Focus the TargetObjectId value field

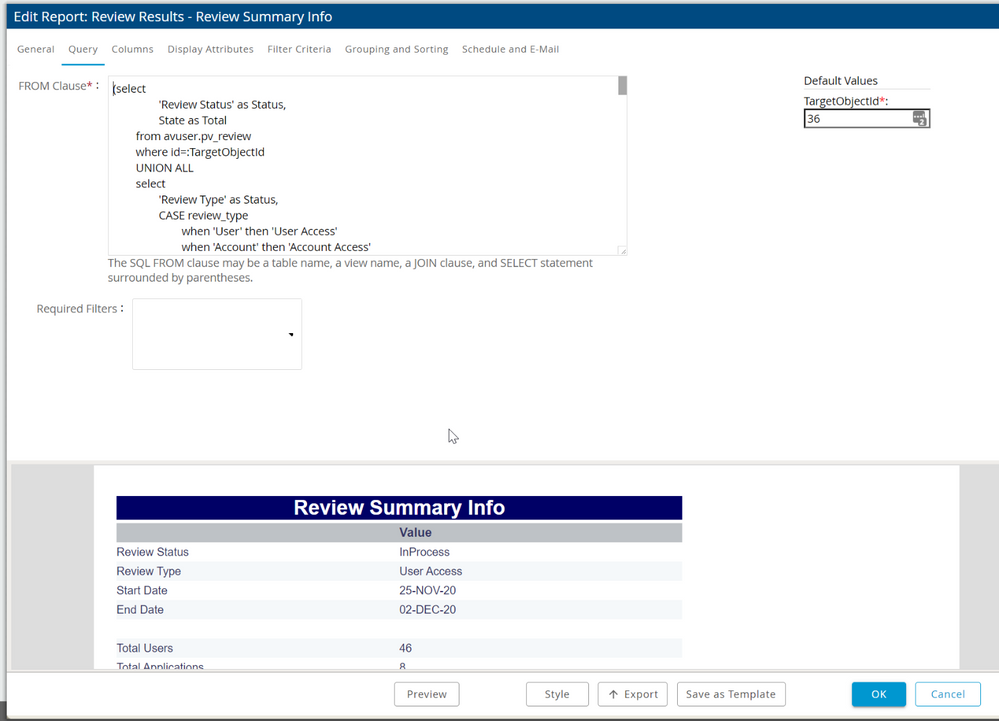pyautogui.click(x=857, y=119)
